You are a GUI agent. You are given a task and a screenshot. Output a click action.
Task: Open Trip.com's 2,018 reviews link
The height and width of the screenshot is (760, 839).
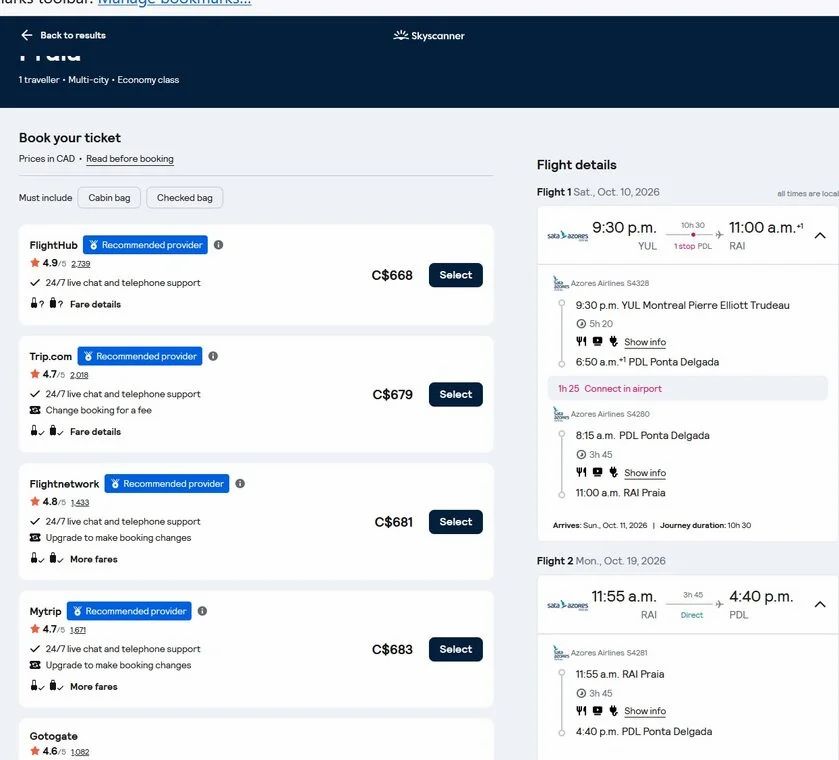(79, 375)
